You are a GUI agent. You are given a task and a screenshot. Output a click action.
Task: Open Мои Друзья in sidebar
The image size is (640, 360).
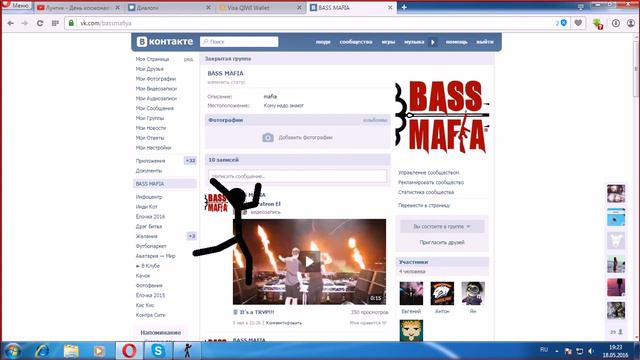tap(149, 69)
